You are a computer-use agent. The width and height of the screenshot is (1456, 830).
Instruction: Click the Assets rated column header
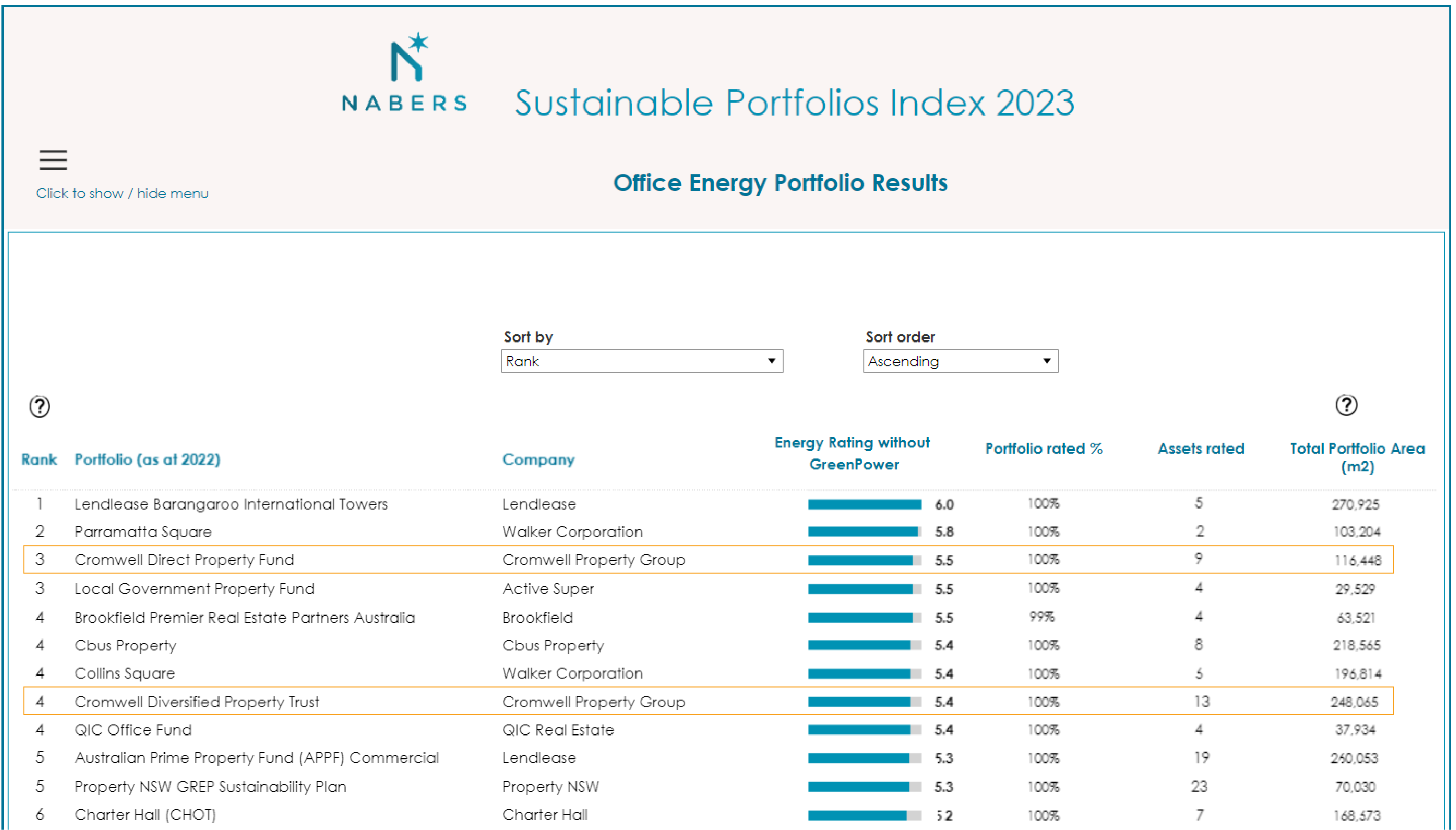coord(1200,448)
